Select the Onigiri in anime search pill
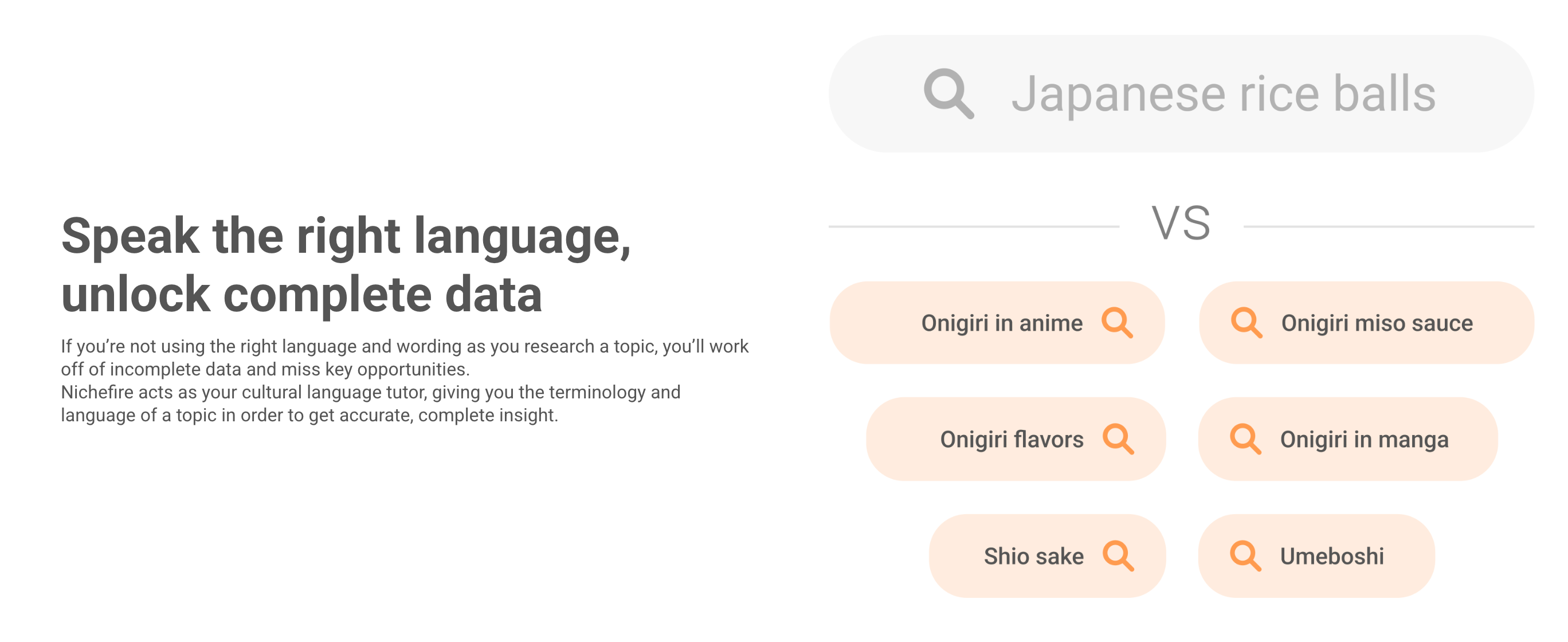Viewport: 1568px width, 642px height. pyautogui.click(x=997, y=323)
